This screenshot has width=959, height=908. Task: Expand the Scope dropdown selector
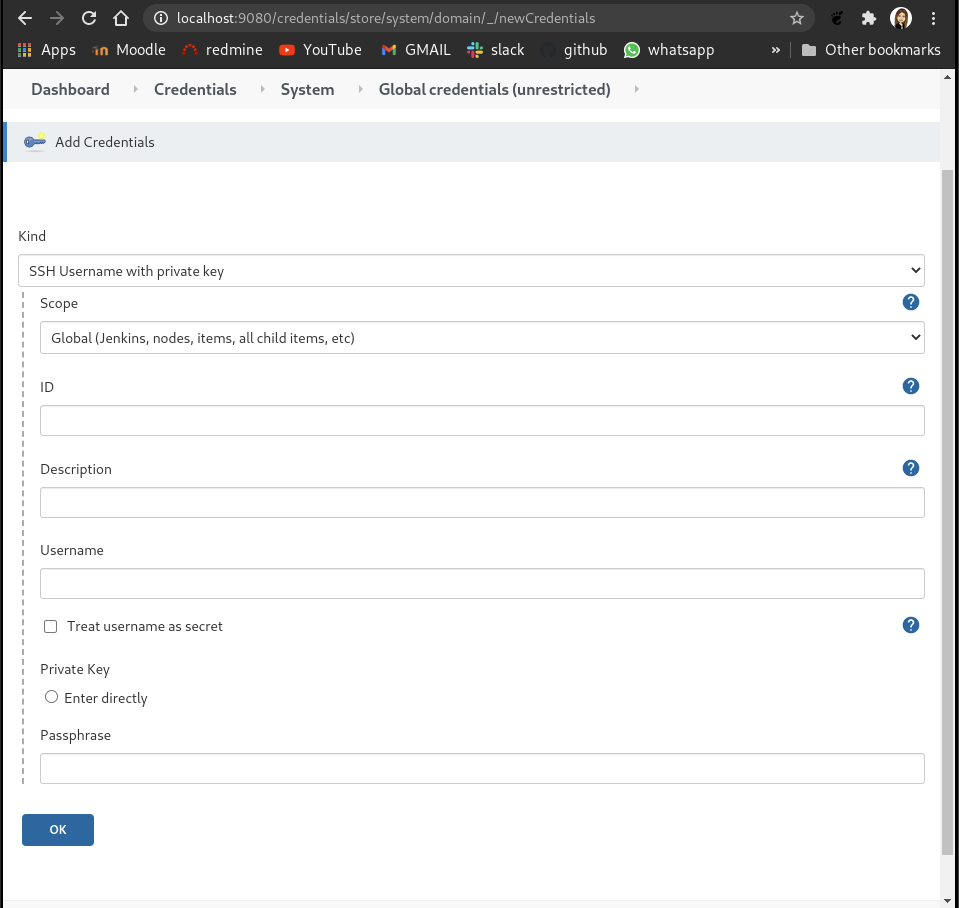pos(482,338)
